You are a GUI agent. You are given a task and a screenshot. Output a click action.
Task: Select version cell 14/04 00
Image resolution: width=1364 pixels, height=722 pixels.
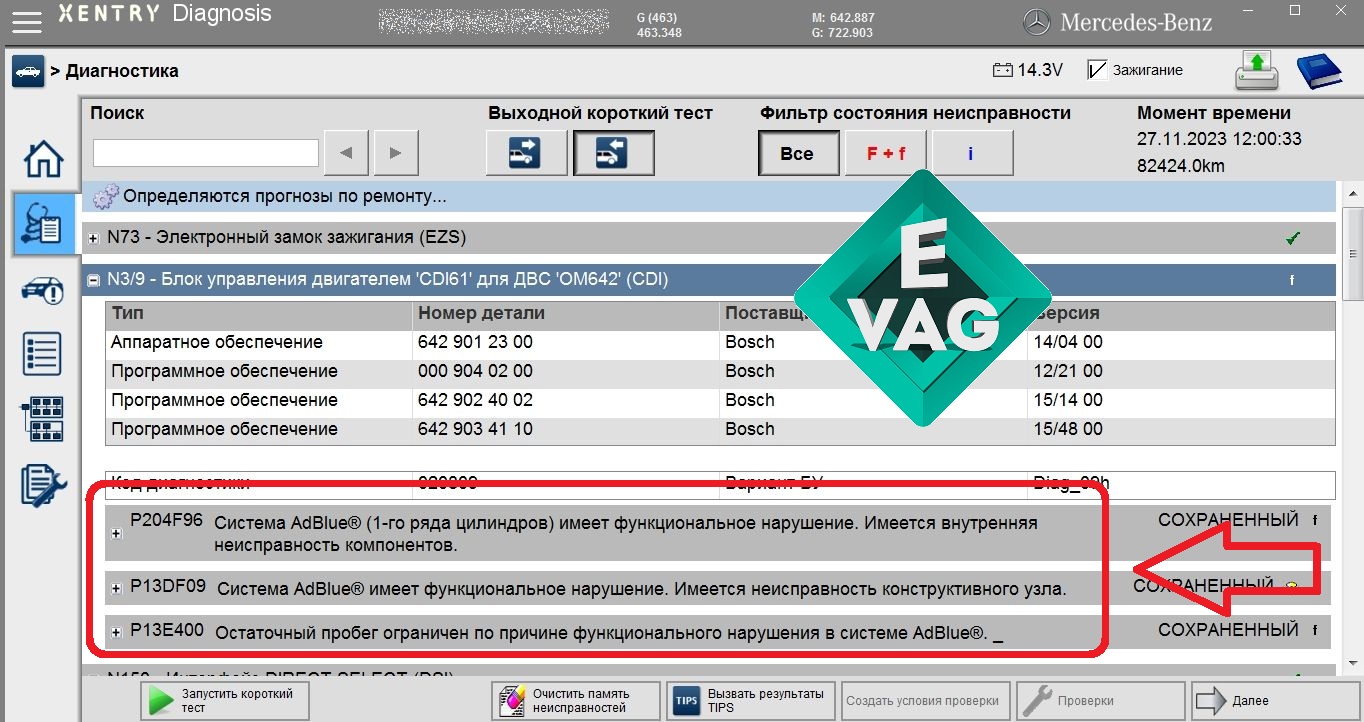click(x=1068, y=342)
